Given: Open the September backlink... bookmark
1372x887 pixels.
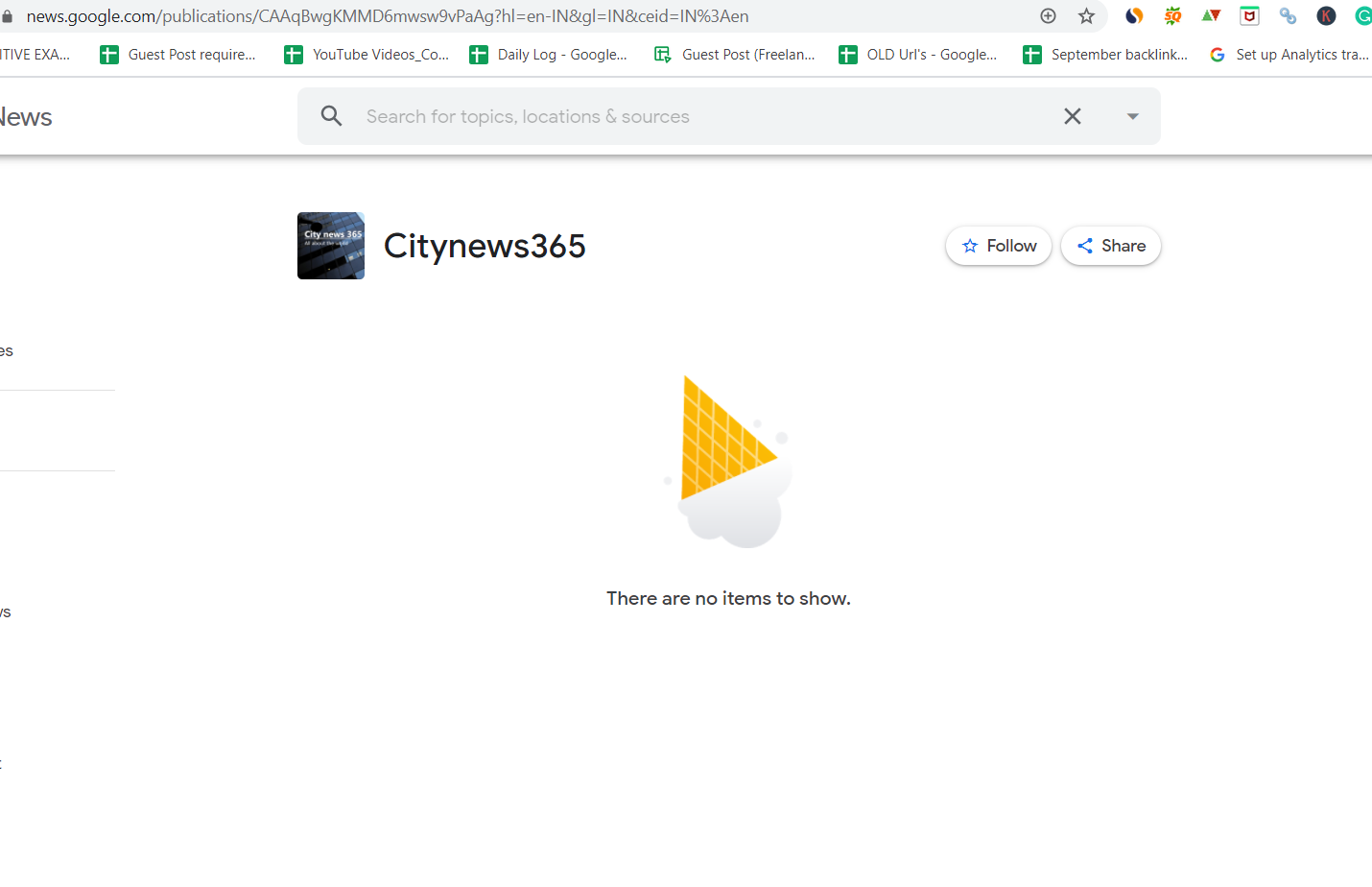Looking at the screenshot, I should click(1105, 55).
